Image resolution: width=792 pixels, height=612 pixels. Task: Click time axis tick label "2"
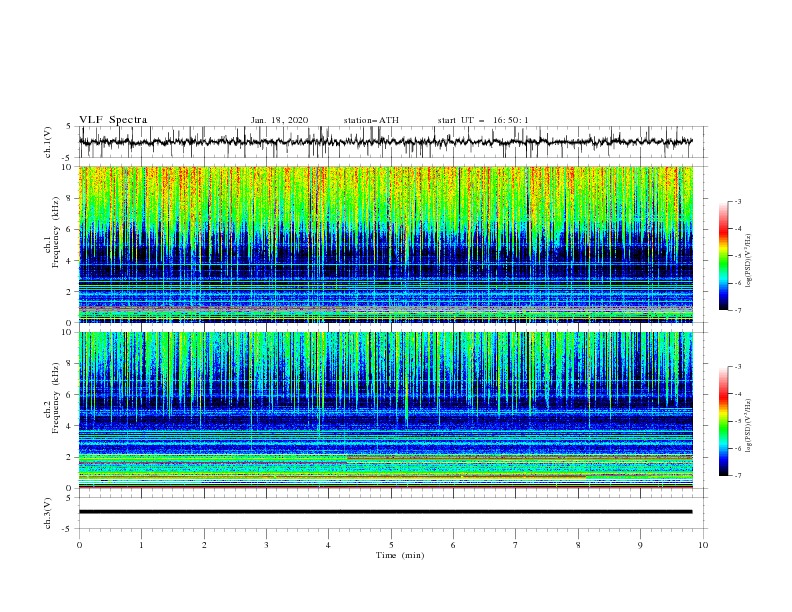[x=204, y=545]
